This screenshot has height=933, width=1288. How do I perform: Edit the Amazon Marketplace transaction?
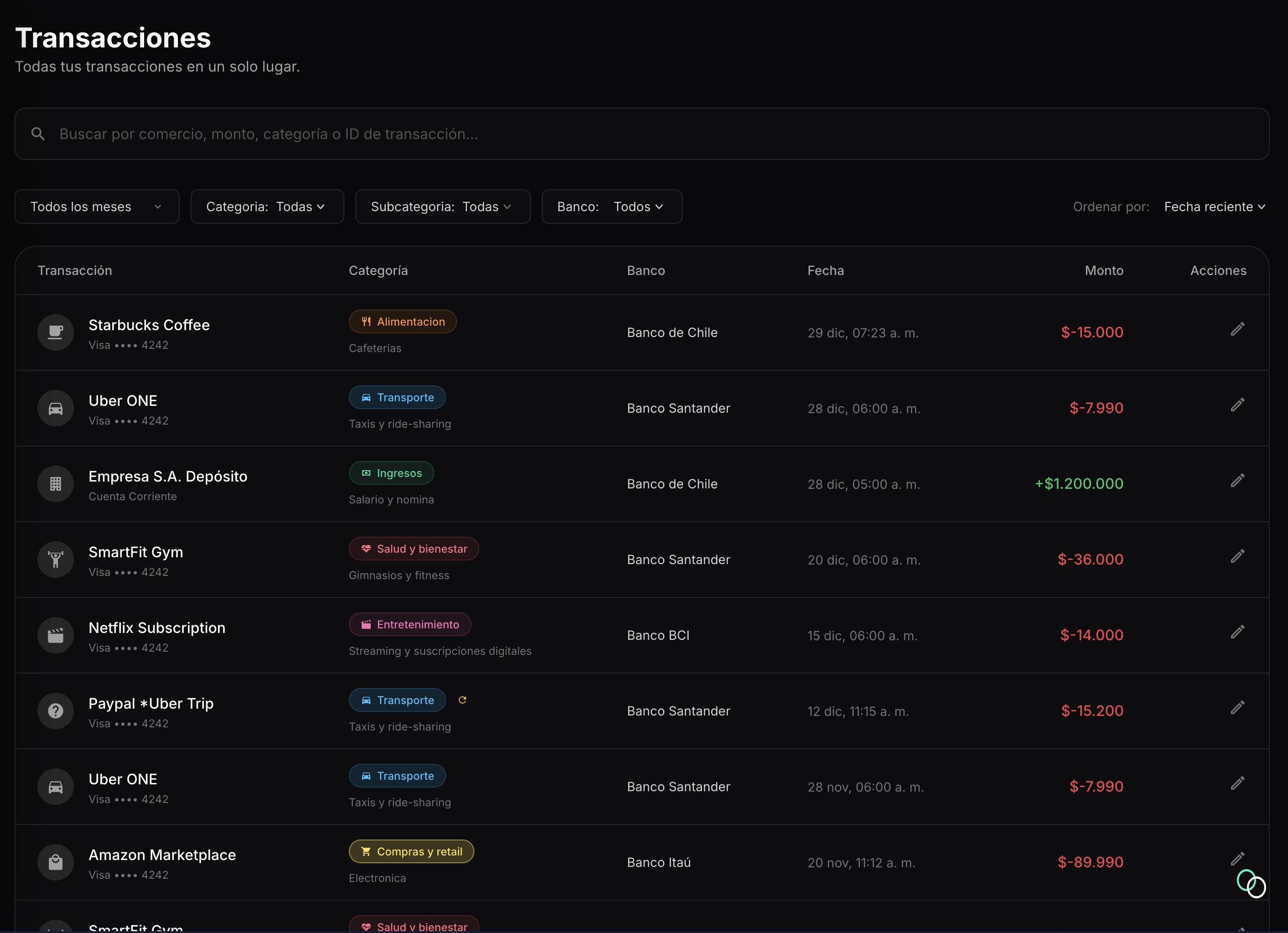pyautogui.click(x=1237, y=859)
